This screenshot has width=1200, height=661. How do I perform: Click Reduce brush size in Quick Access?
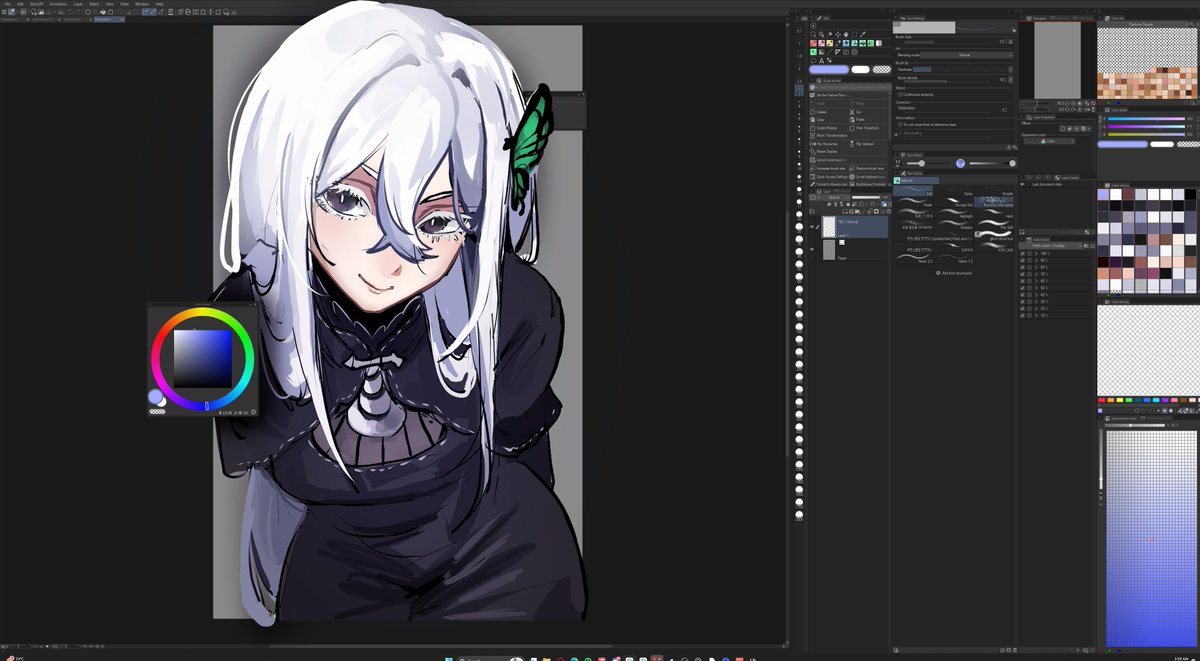tap(867, 168)
